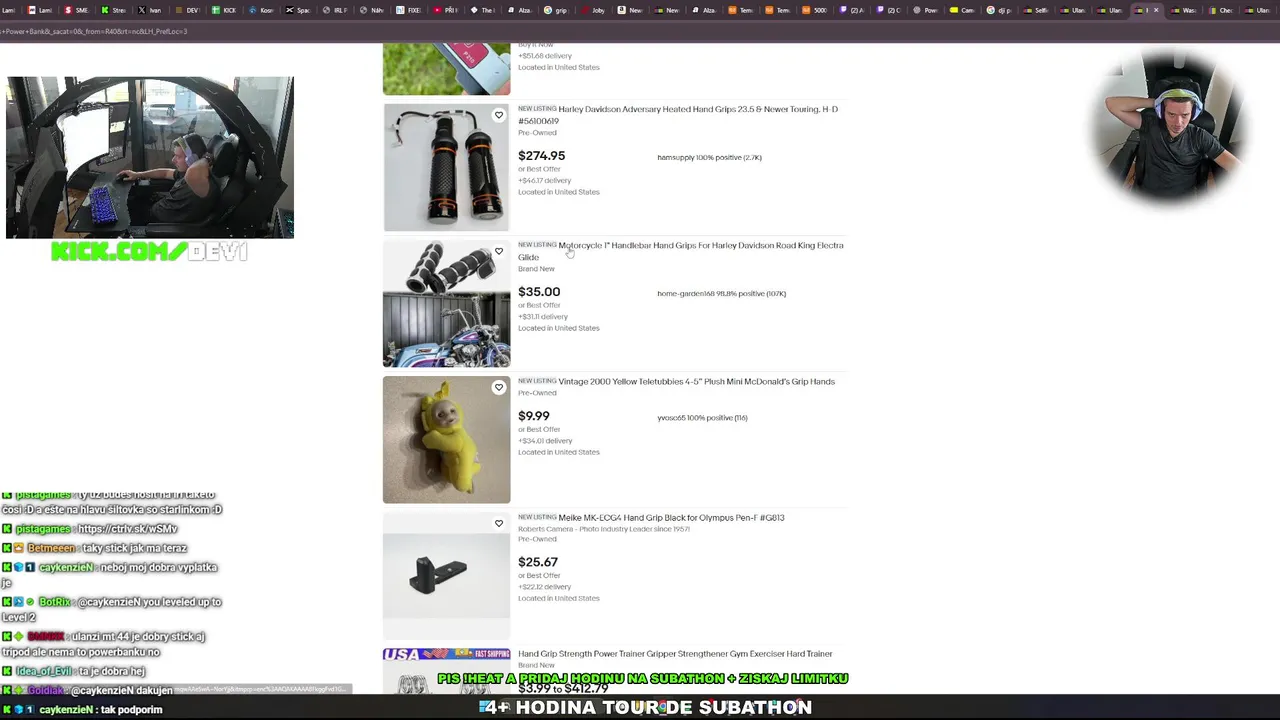Close the active eBay tab
The image size is (1280, 720).
tap(1156, 10)
